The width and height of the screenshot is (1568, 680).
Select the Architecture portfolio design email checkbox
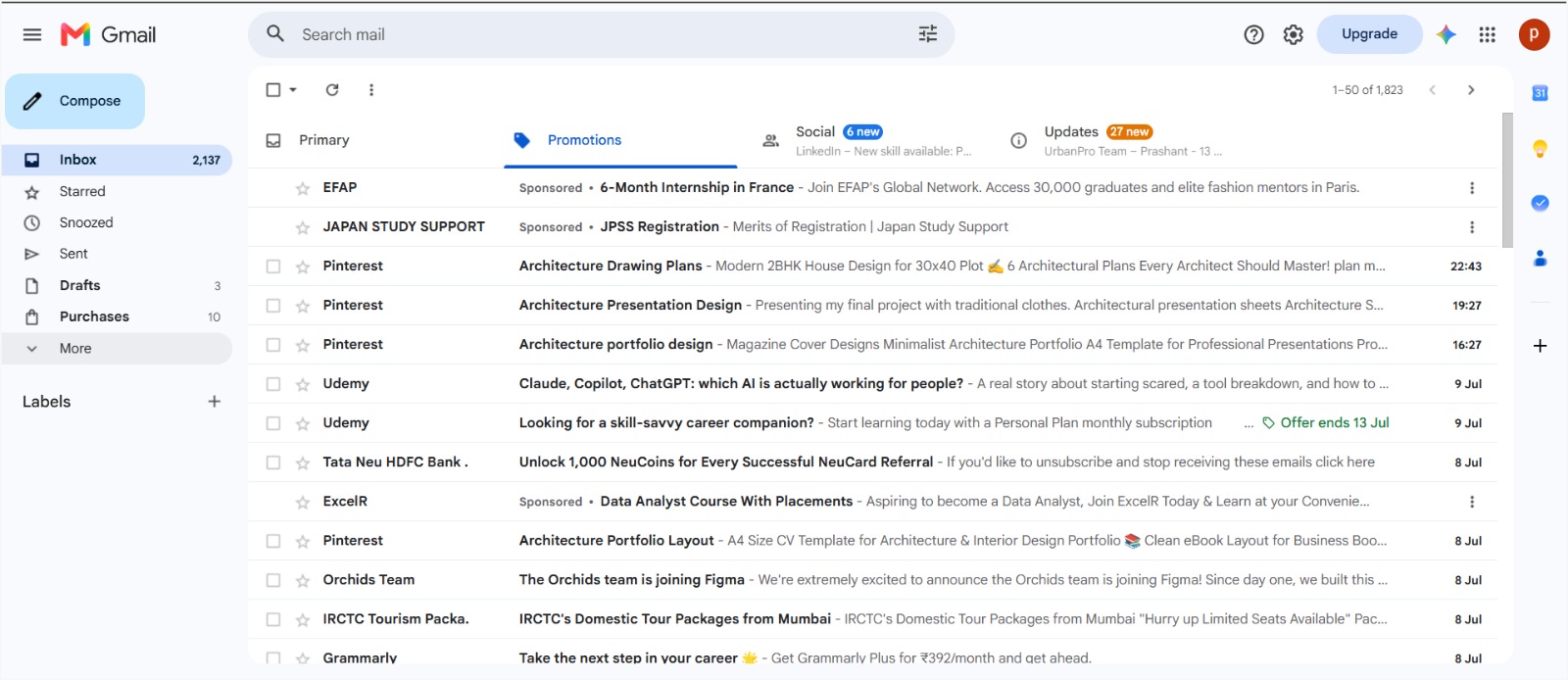coord(273,345)
